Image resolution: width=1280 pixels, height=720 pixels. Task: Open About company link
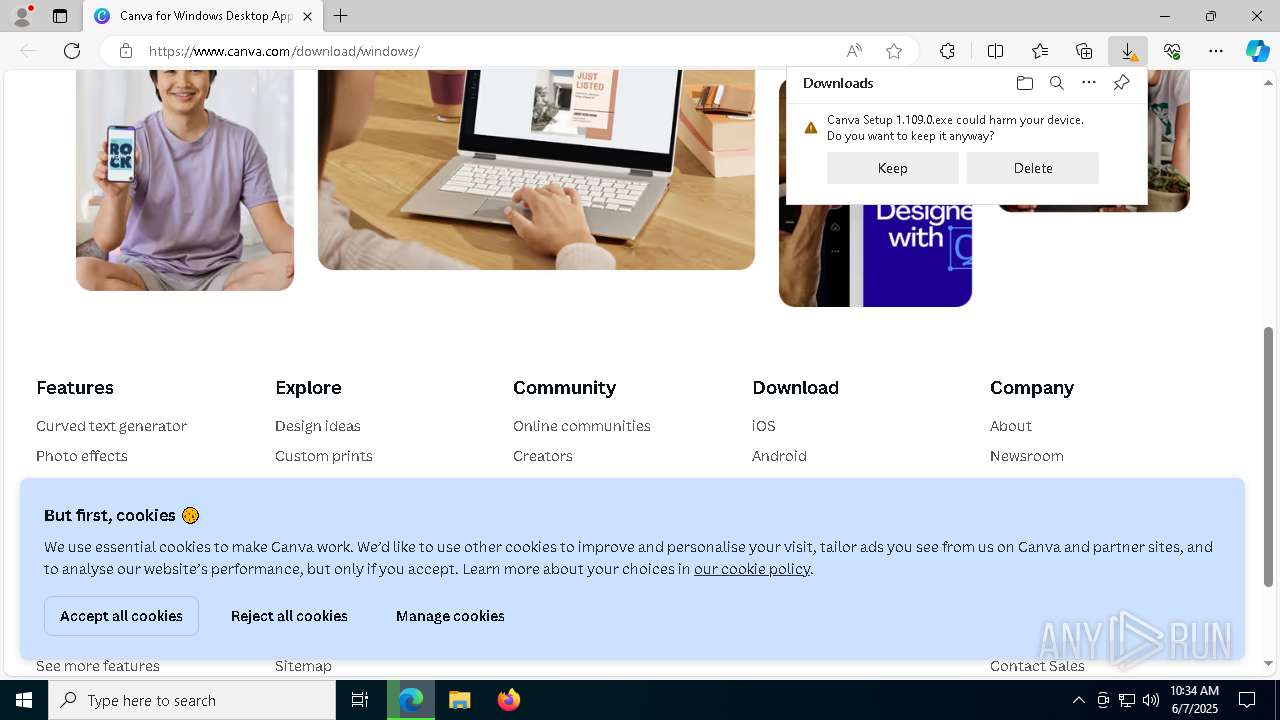coord(1011,426)
